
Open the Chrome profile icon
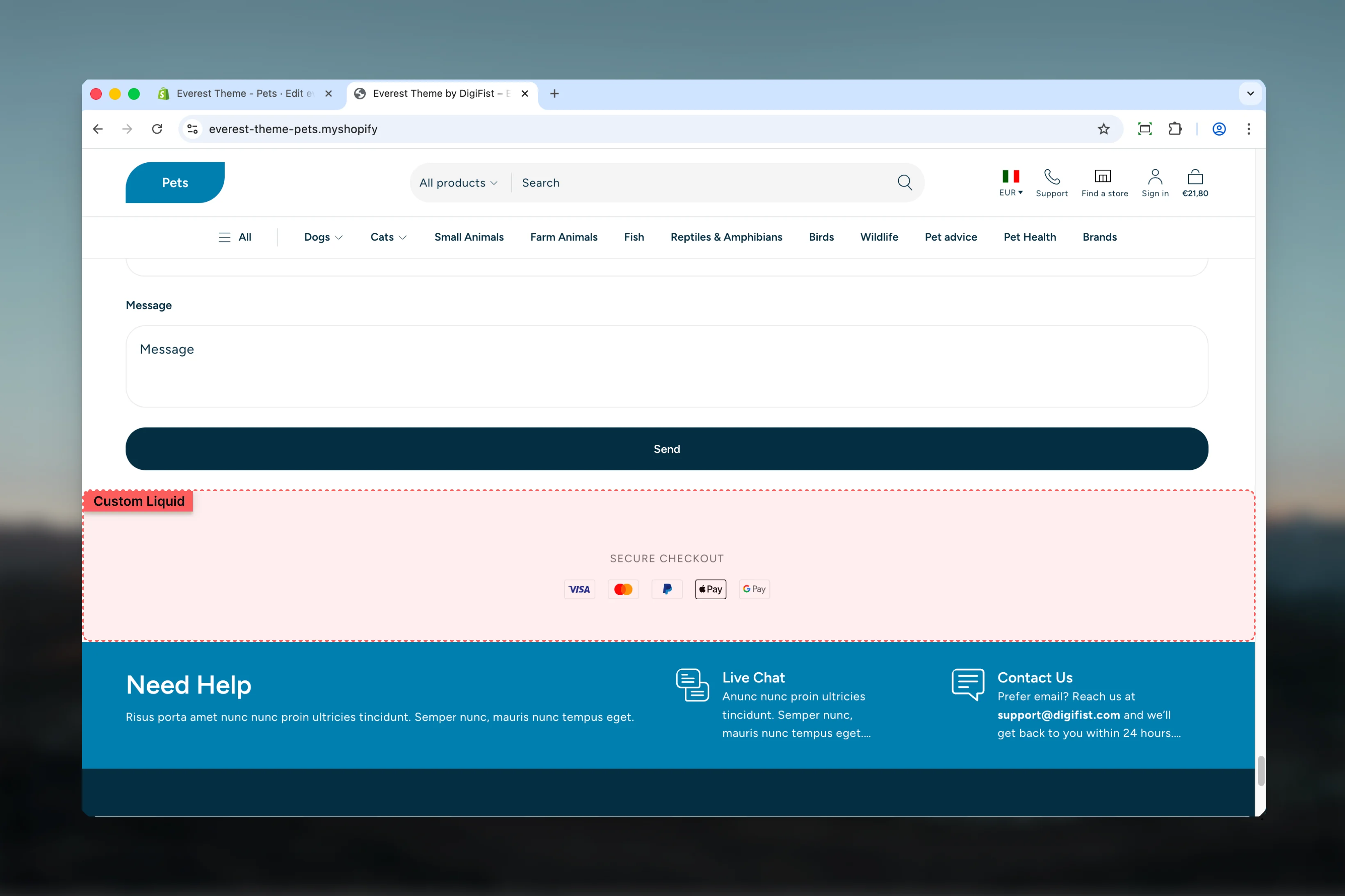click(1219, 129)
